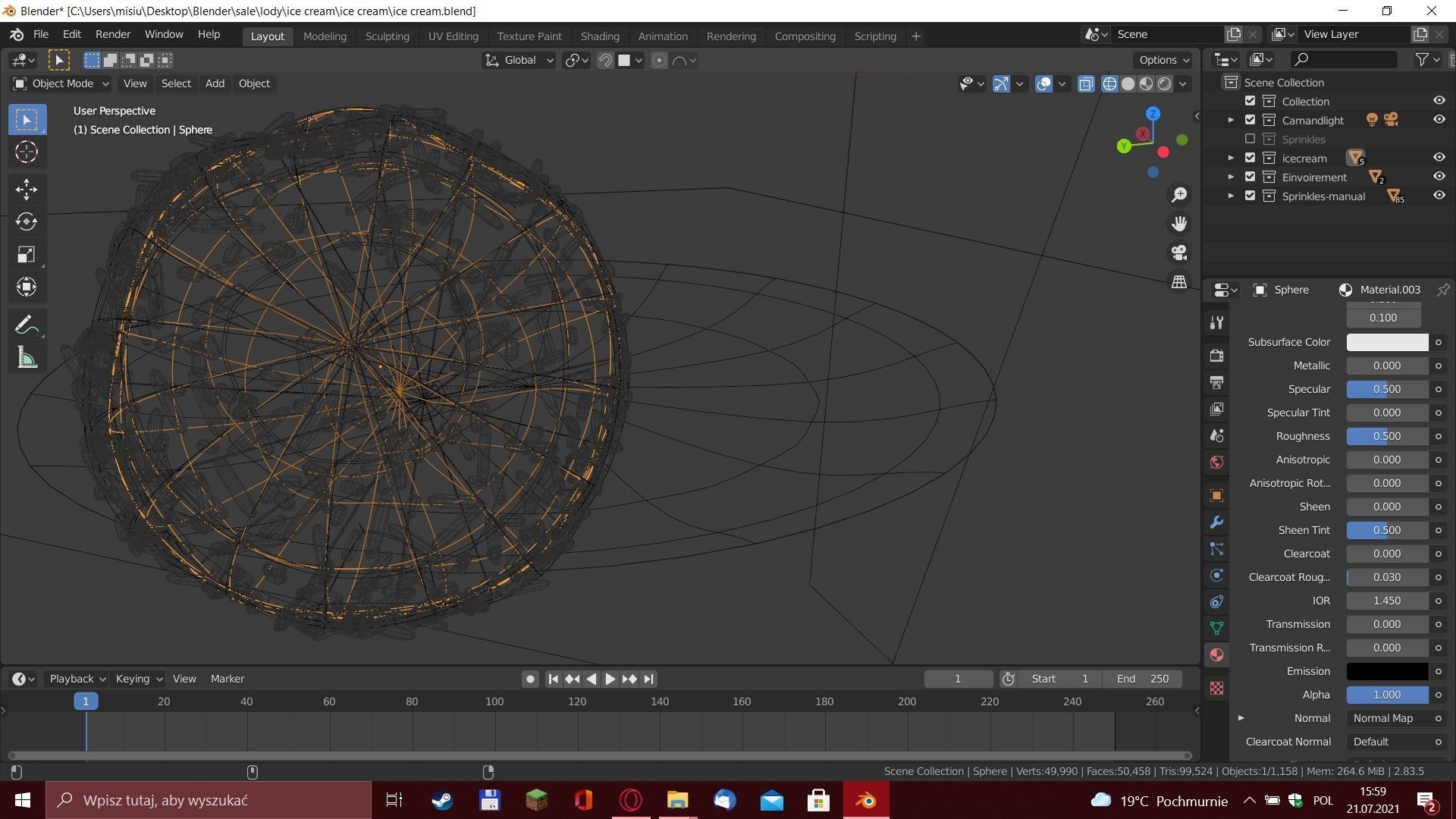Activate the Annotate pencil tool

(27, 325)
